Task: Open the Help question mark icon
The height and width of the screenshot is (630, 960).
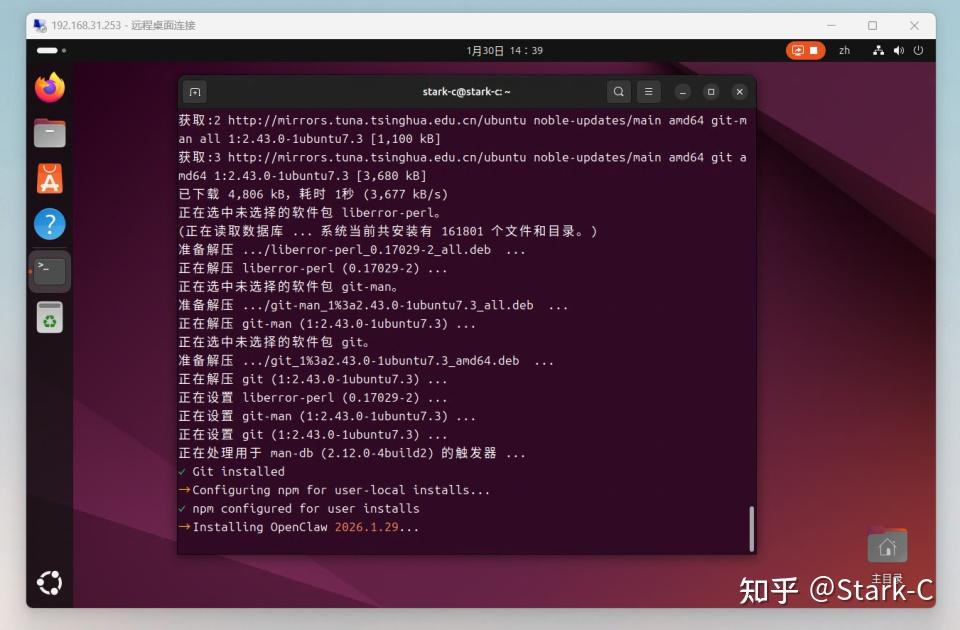Action: tap(50, 224)
